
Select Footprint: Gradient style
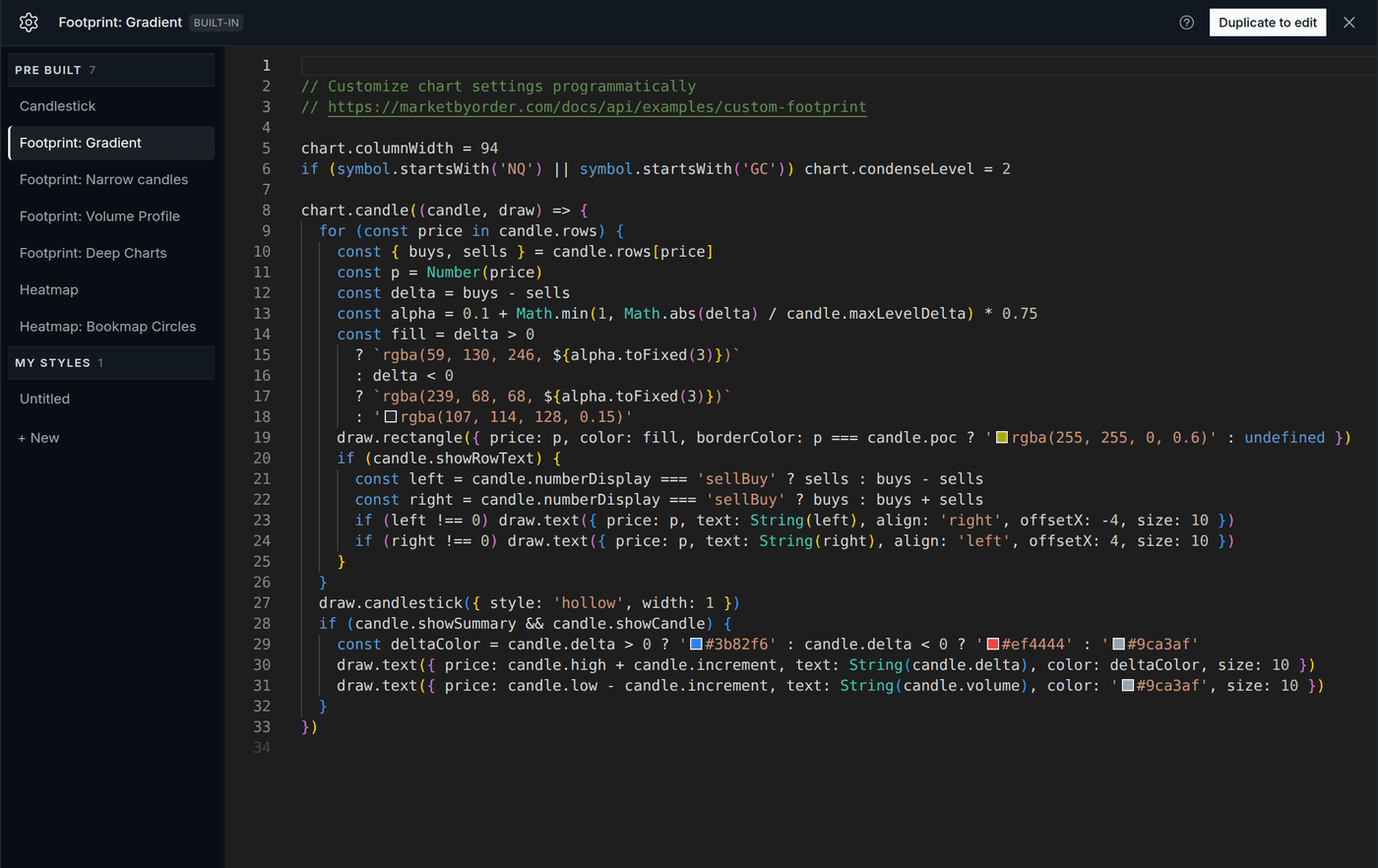click(x=111, y=143)
